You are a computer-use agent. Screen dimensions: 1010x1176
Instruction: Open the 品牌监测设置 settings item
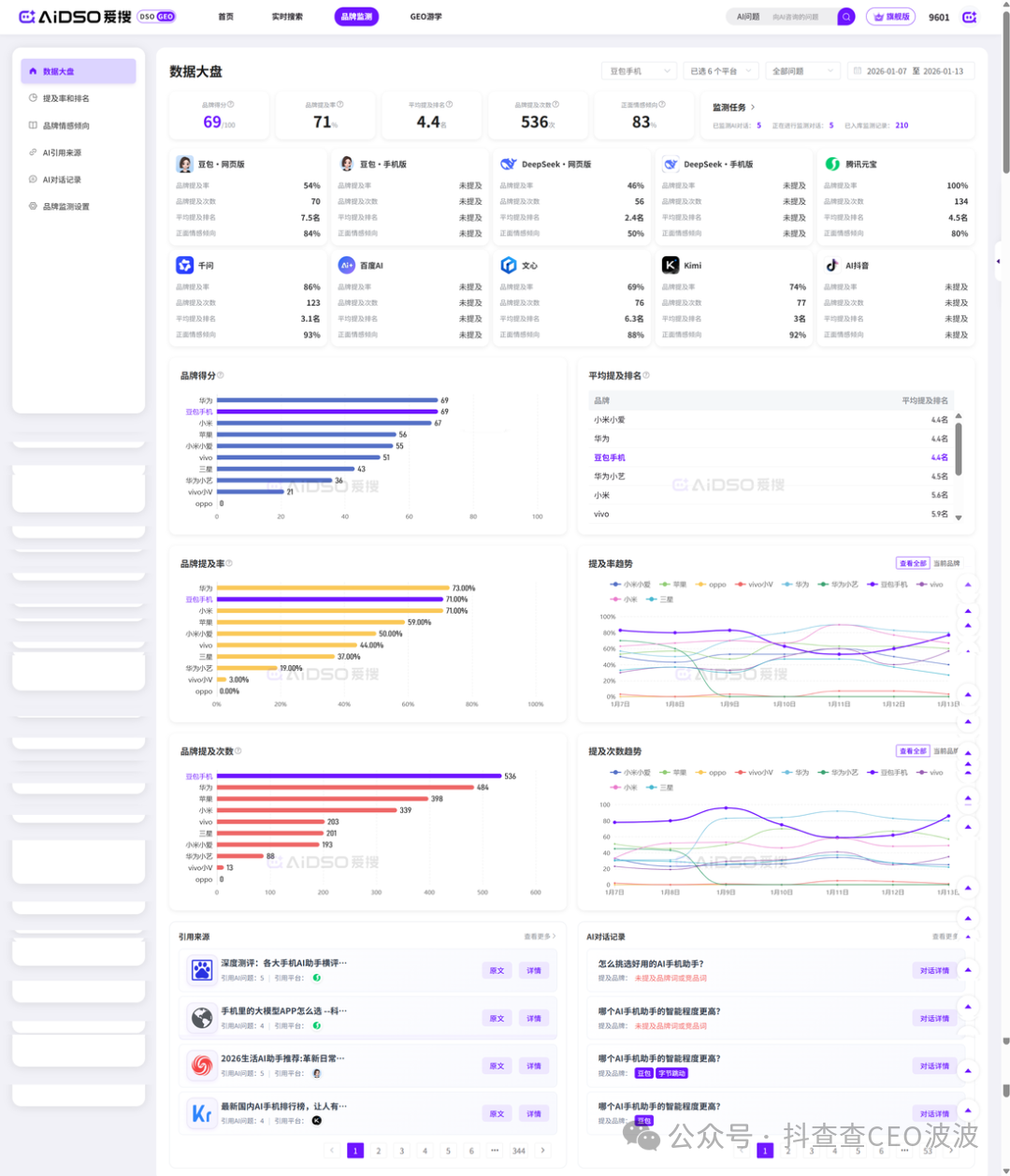[65, 207]
